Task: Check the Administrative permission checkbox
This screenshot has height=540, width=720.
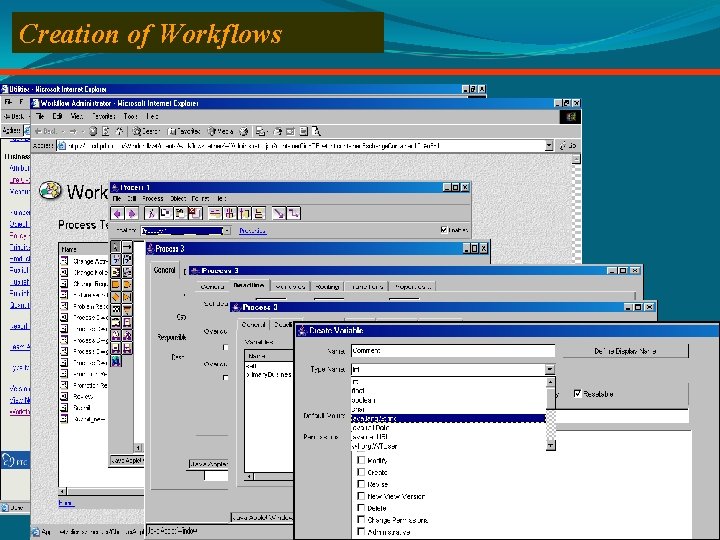Action: [x=361, y=532]
